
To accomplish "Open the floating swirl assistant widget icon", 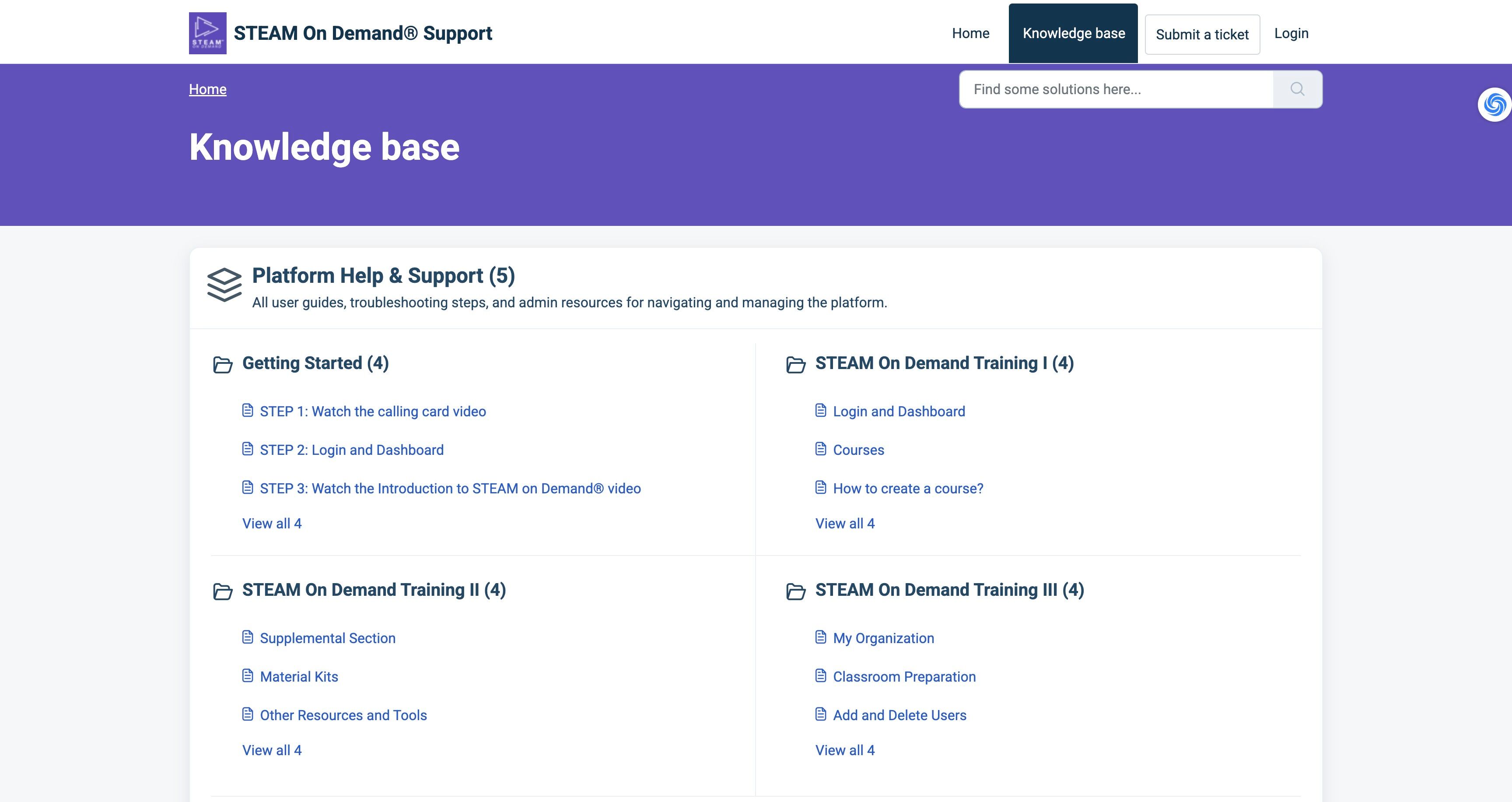I will (x=1494, y=105).
